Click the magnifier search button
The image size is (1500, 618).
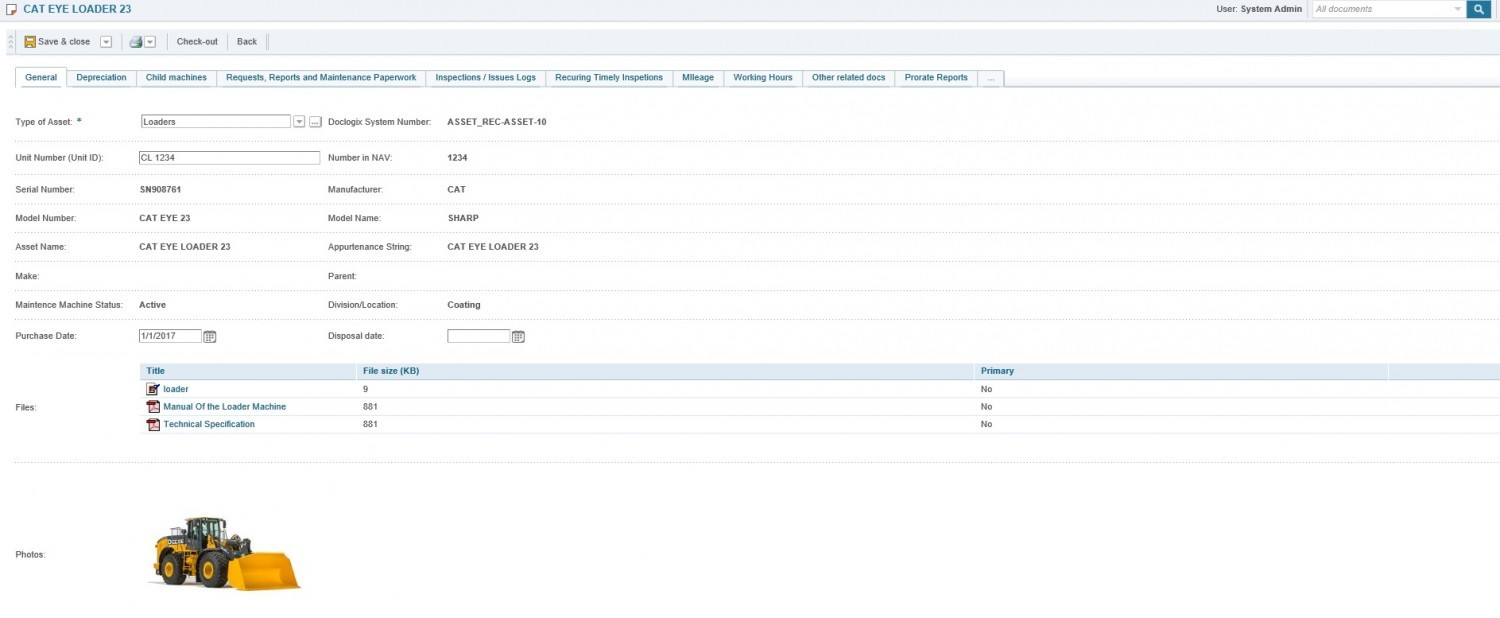1478,9
